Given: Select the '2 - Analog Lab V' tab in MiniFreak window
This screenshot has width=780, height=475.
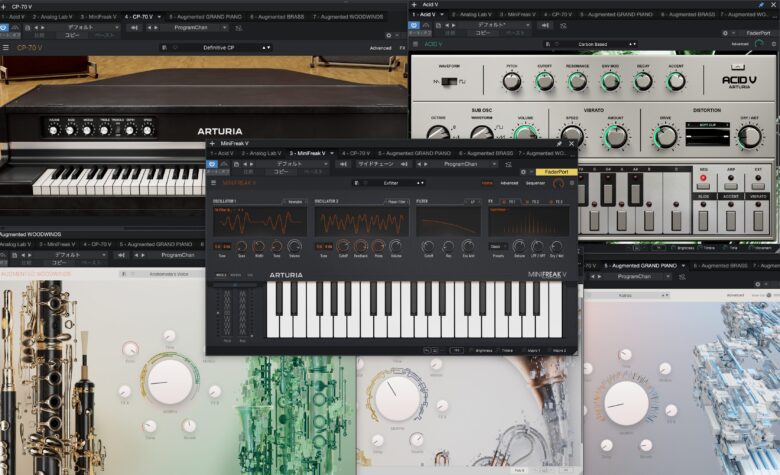Looking at the screenshot, I should (261, 153).
